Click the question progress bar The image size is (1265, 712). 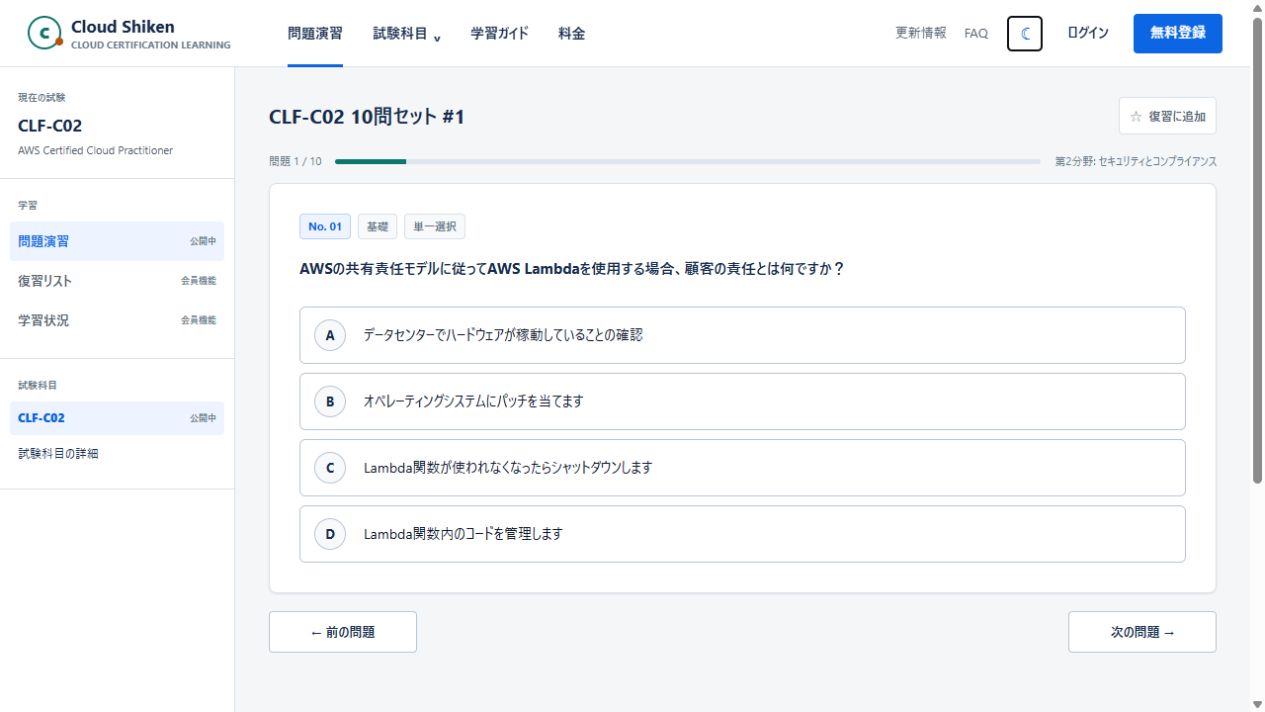[x=688, y=161]
